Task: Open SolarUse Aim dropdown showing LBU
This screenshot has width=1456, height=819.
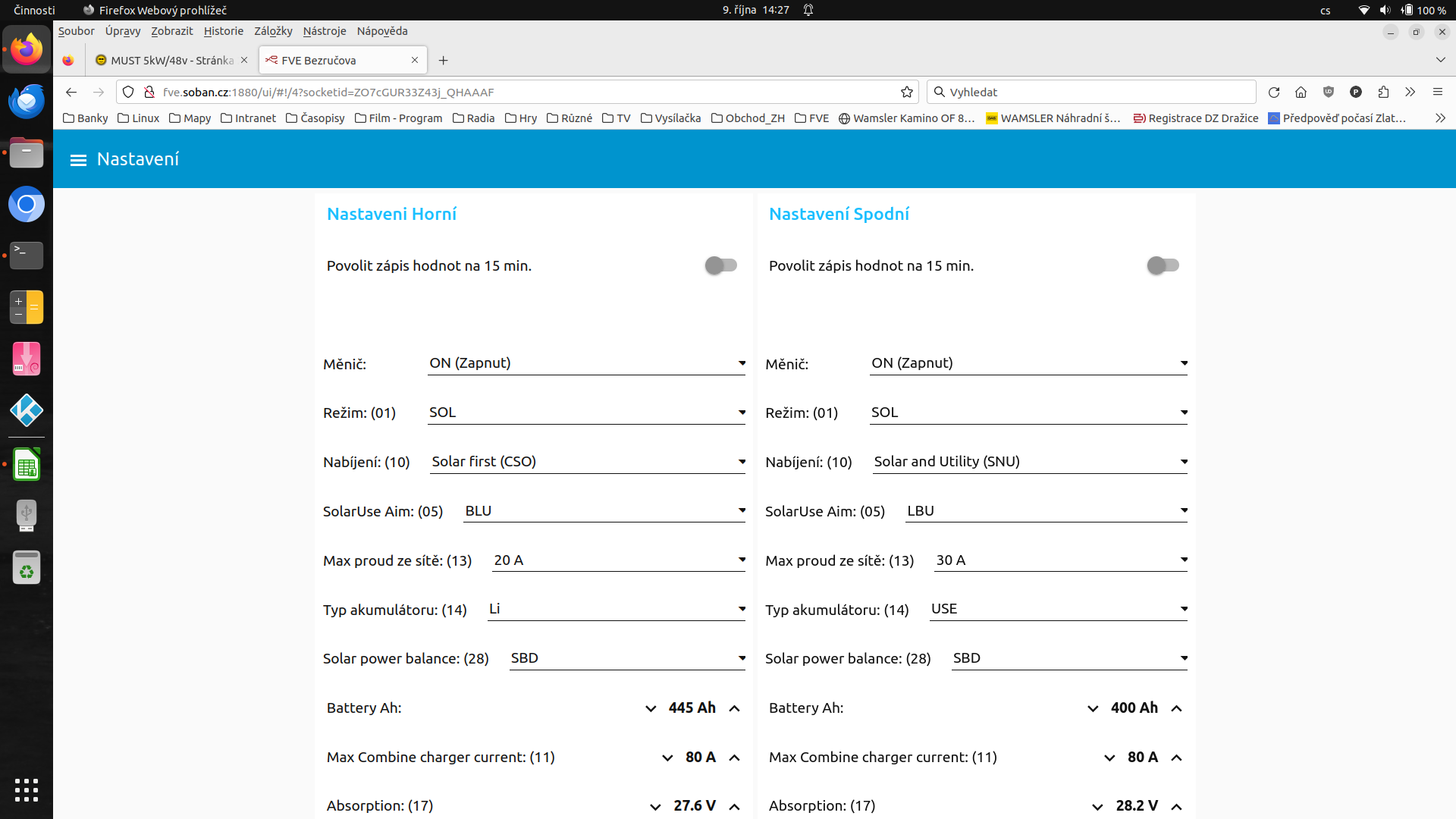Action: 1046,511
